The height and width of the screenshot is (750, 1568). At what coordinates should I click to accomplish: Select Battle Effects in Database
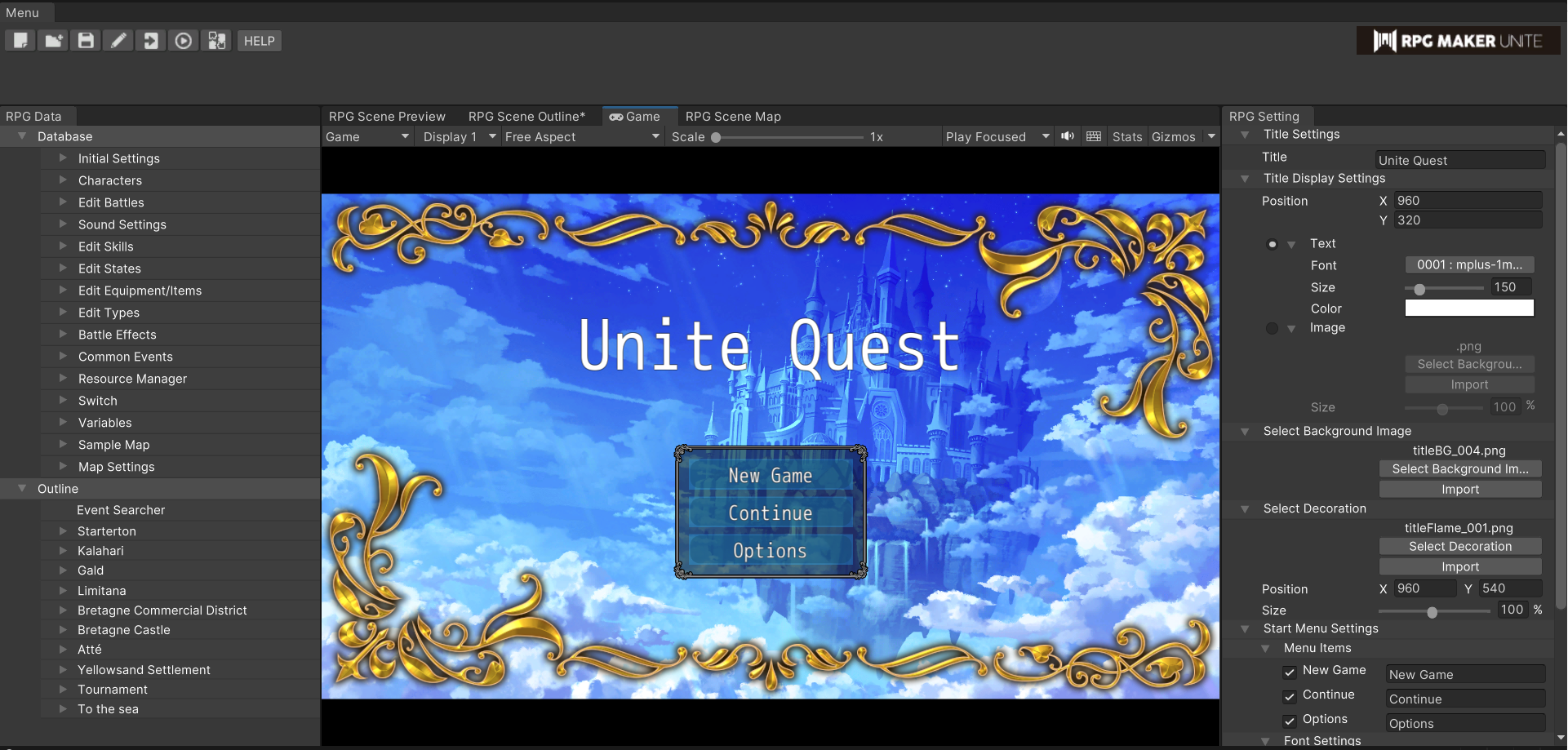click(x=117, y=335)
